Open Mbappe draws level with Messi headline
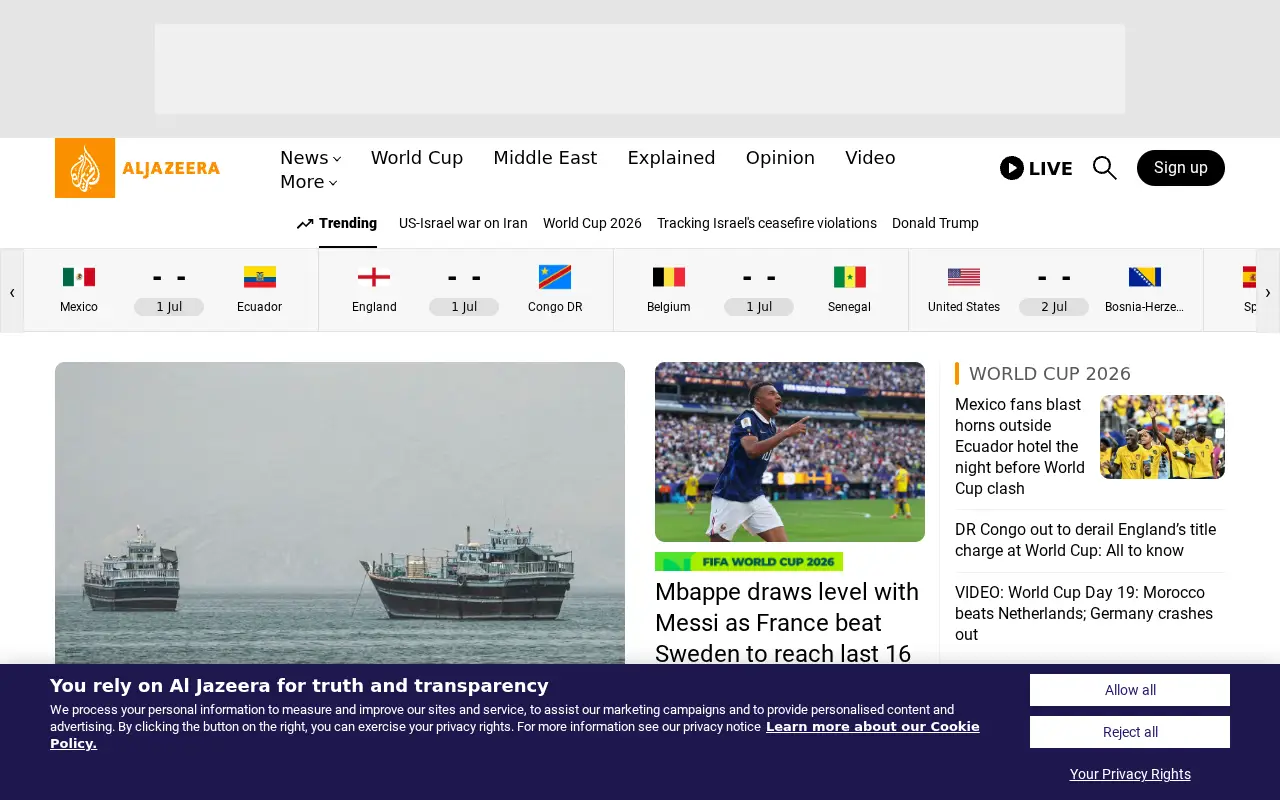 coord(787,622)
